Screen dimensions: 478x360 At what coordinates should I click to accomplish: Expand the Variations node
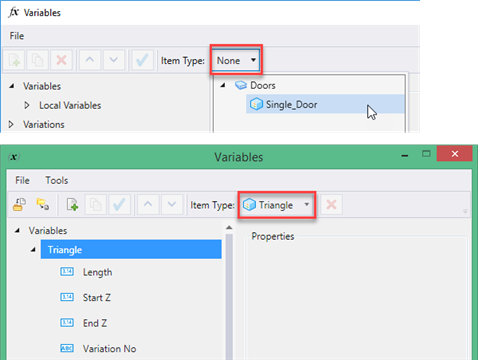[x=11, y=124]
